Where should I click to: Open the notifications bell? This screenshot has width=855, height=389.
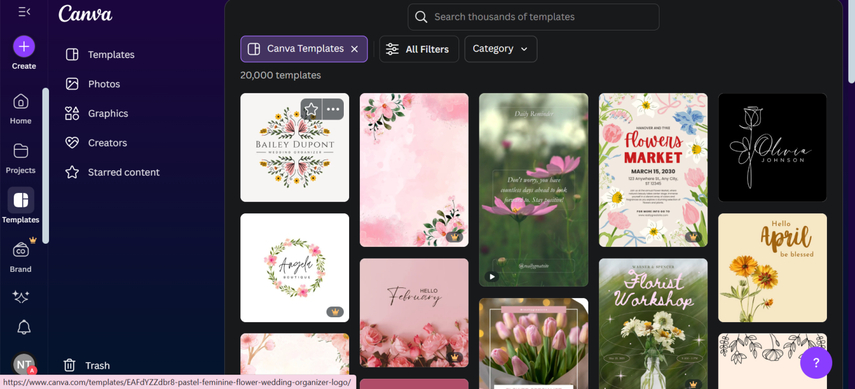23,327
